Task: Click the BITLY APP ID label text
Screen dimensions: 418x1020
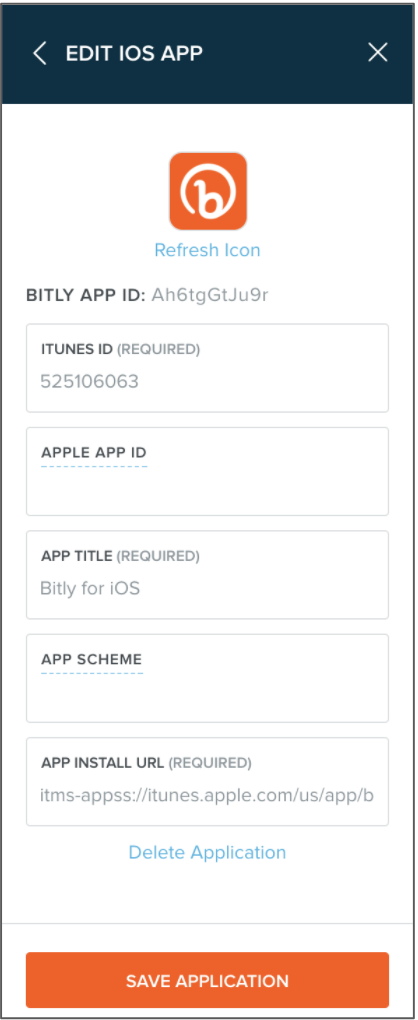Action: [x=86, y=295]
